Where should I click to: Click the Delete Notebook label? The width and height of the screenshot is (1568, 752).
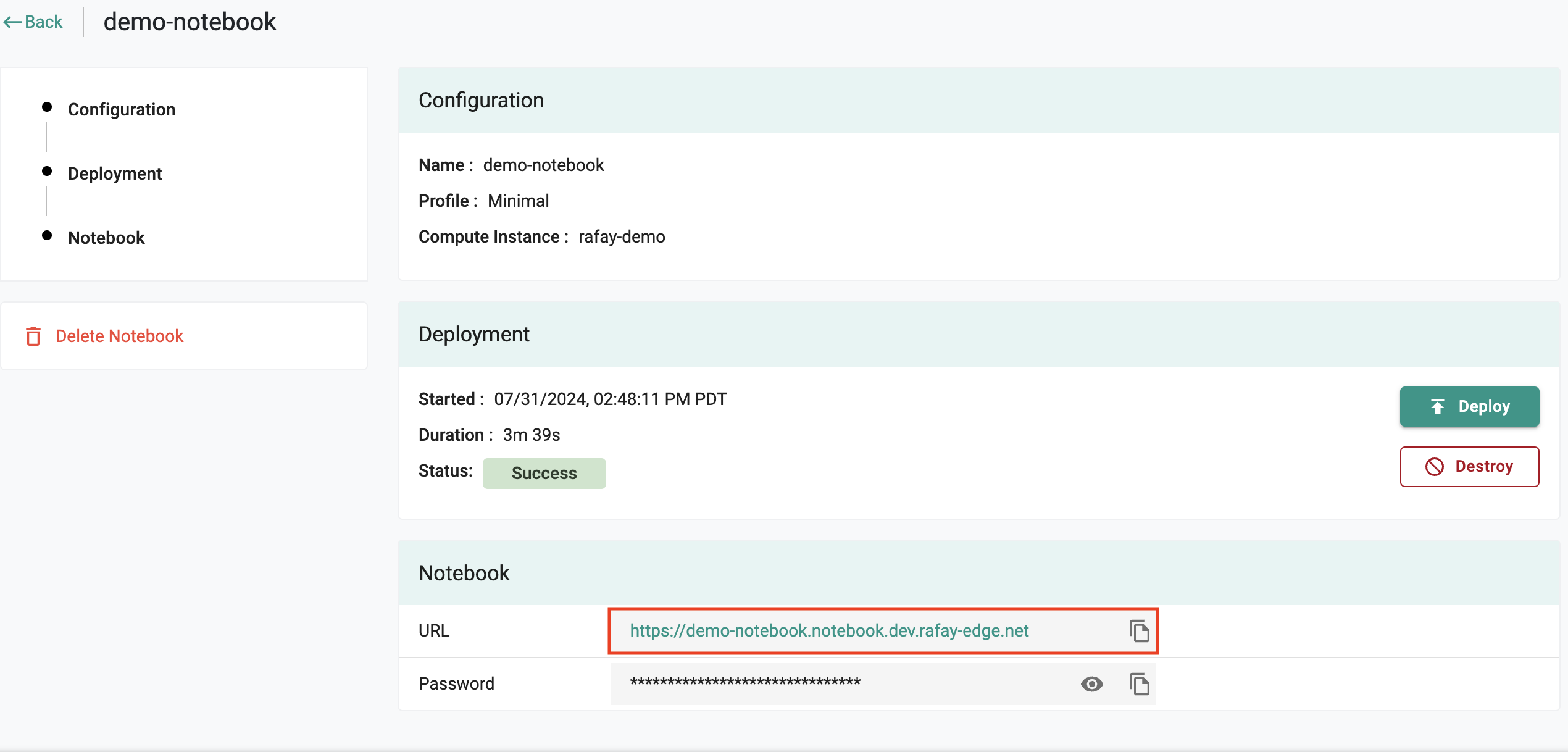[x=120, y=336]
